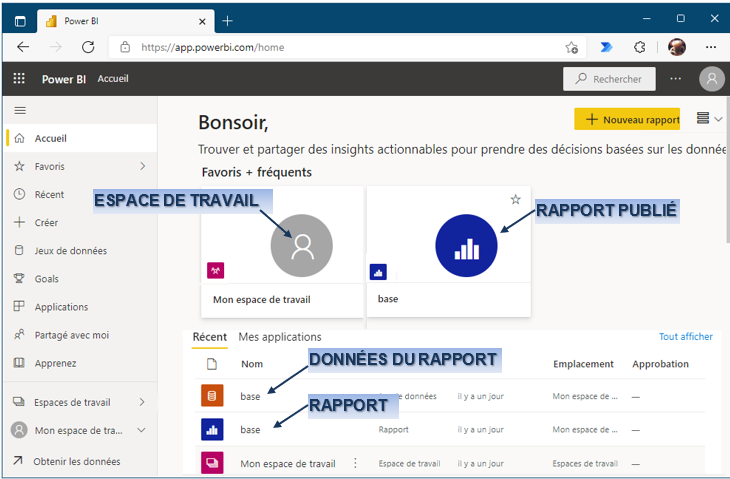Click the Obtenir les données arrow icon
730x479 pixels.
tap(18, 461)
